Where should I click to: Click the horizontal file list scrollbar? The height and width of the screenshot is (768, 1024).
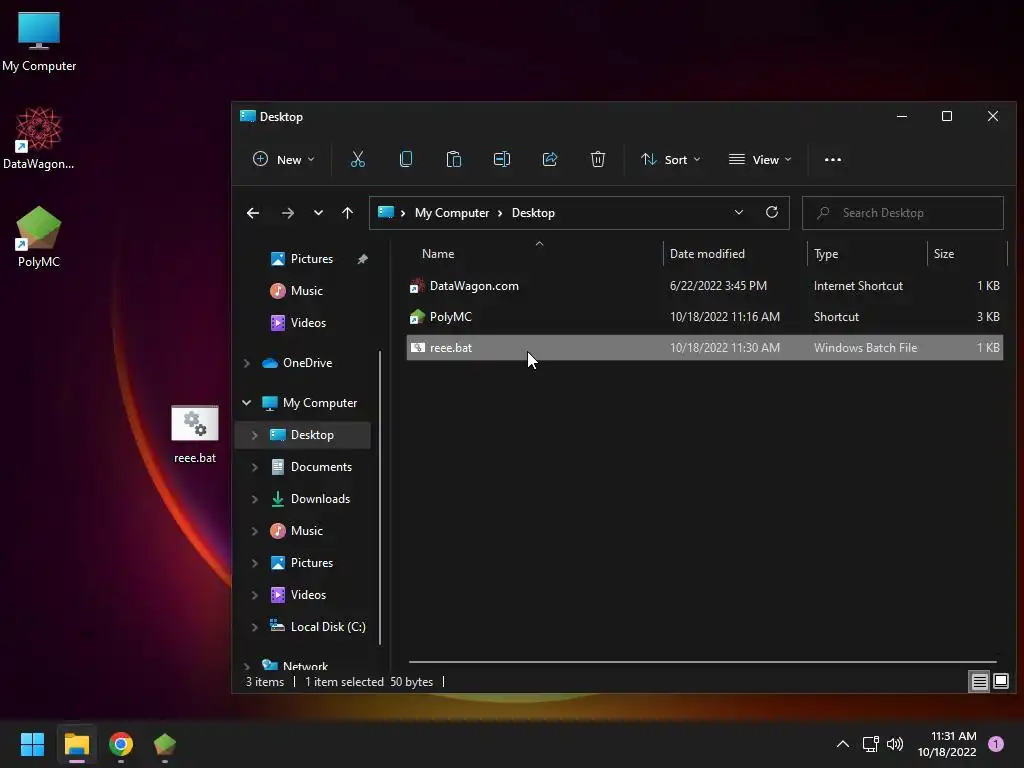point(702,662)
